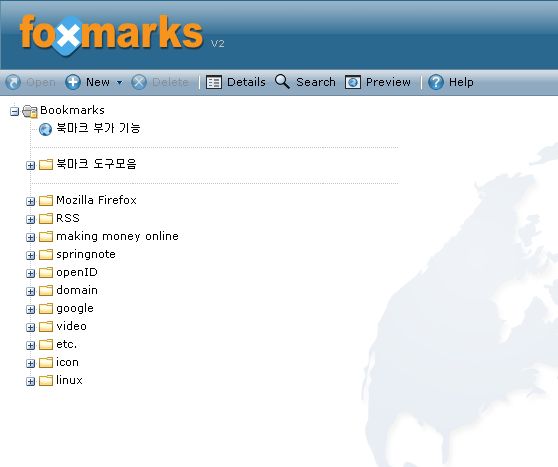The height and width of the screenshot is (467, 558).
Task: Click the Bookmarks root folder icon
Action: pyautogui.click(x=30, y=111)
